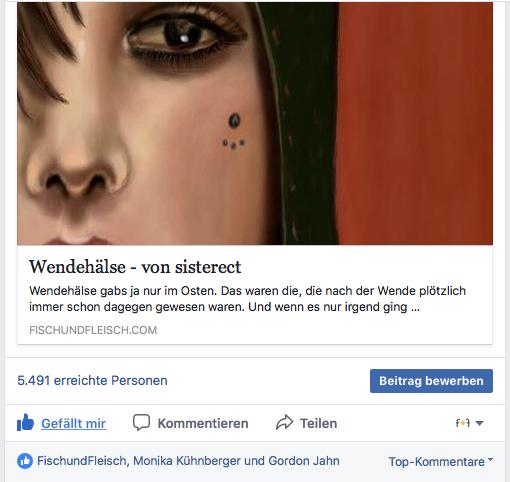Click the 'Beitrag bewerben' button
This screenshot has width=510, height=482.
(x=431, y=381)
